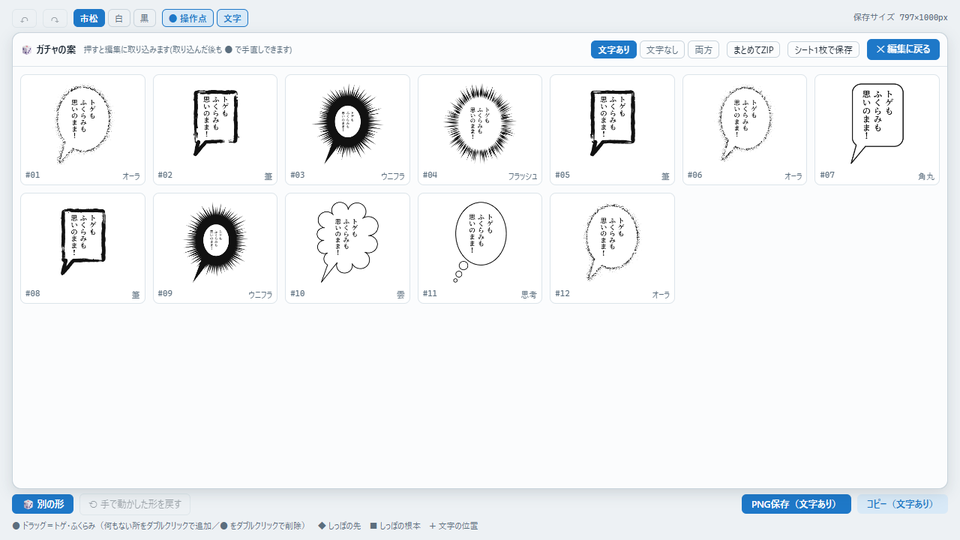Screen dimensions: 960x540
Task: Select the 白 white background option
Action: (119, 18)
